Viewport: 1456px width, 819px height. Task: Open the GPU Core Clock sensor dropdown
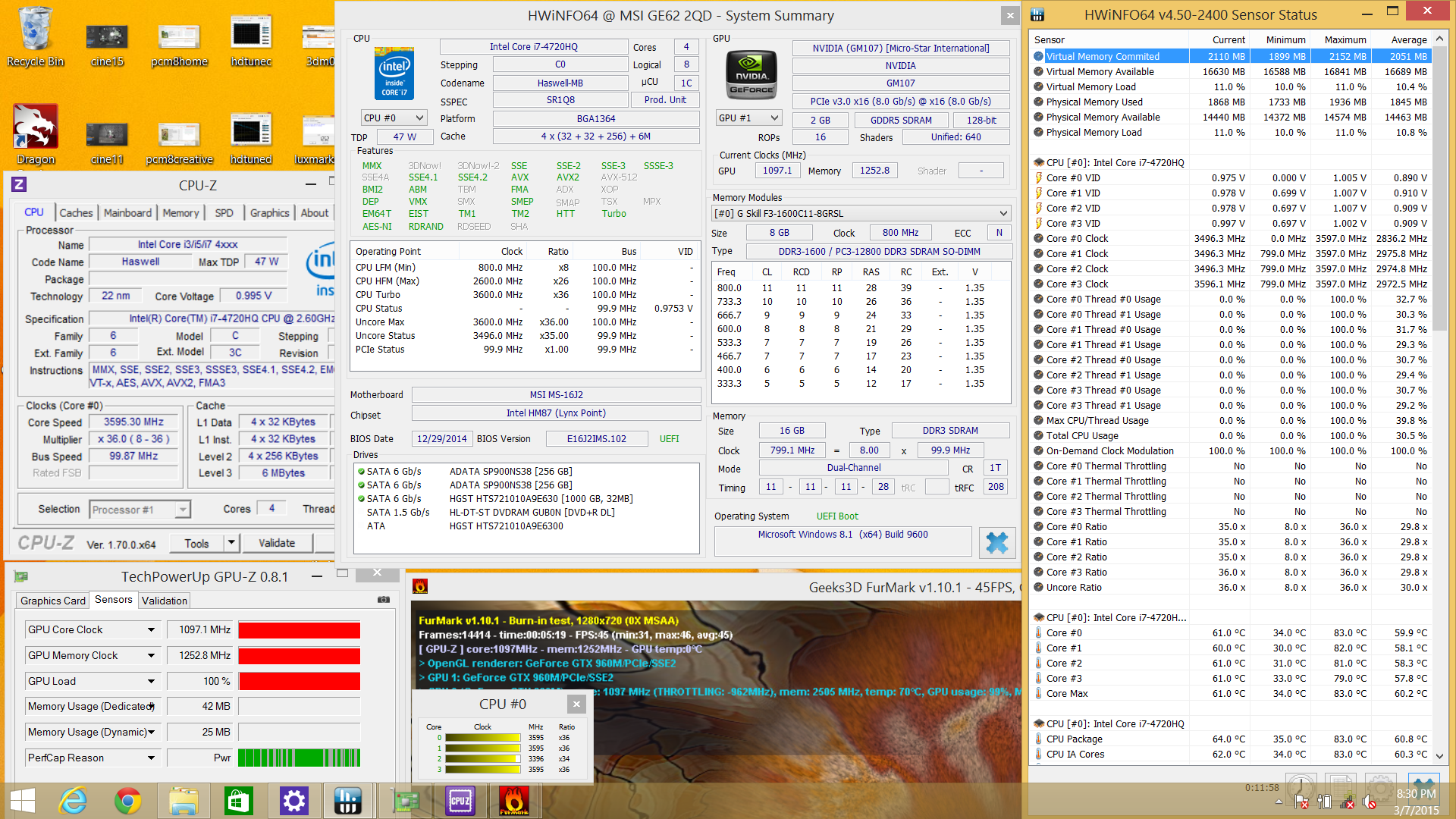coord(92,629)
